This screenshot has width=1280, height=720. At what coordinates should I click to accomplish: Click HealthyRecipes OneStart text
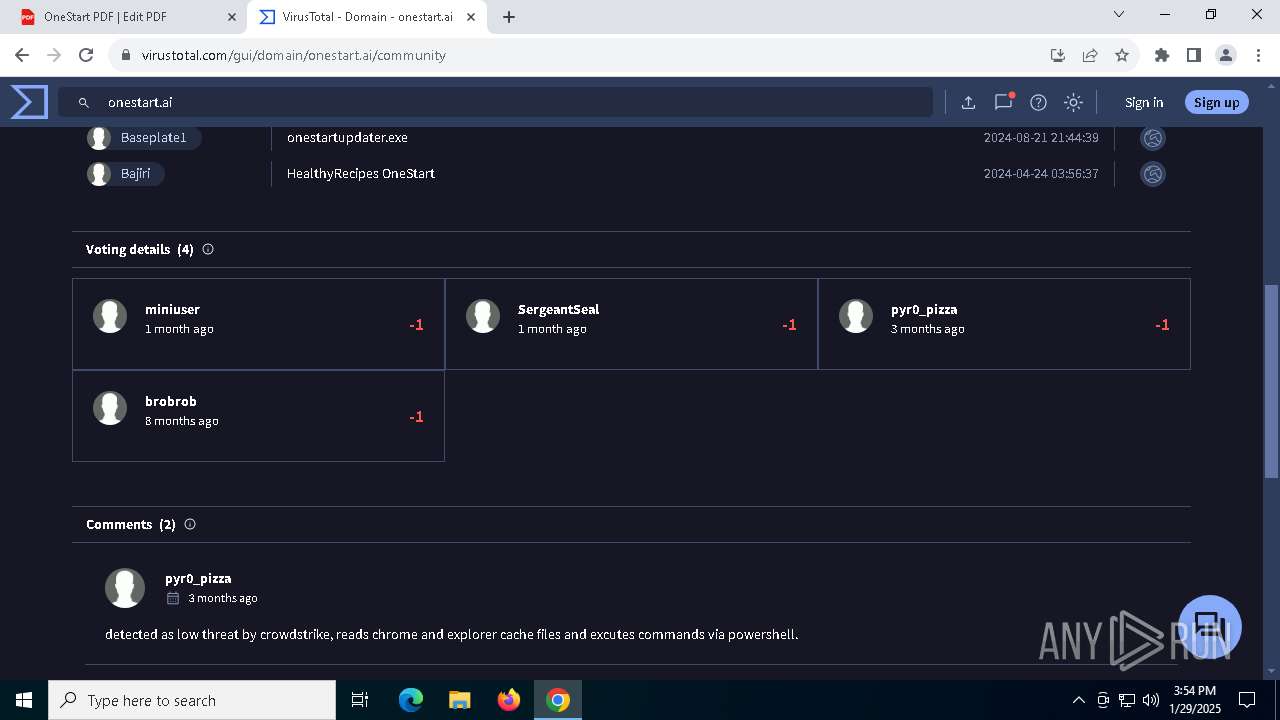(361, 174)
